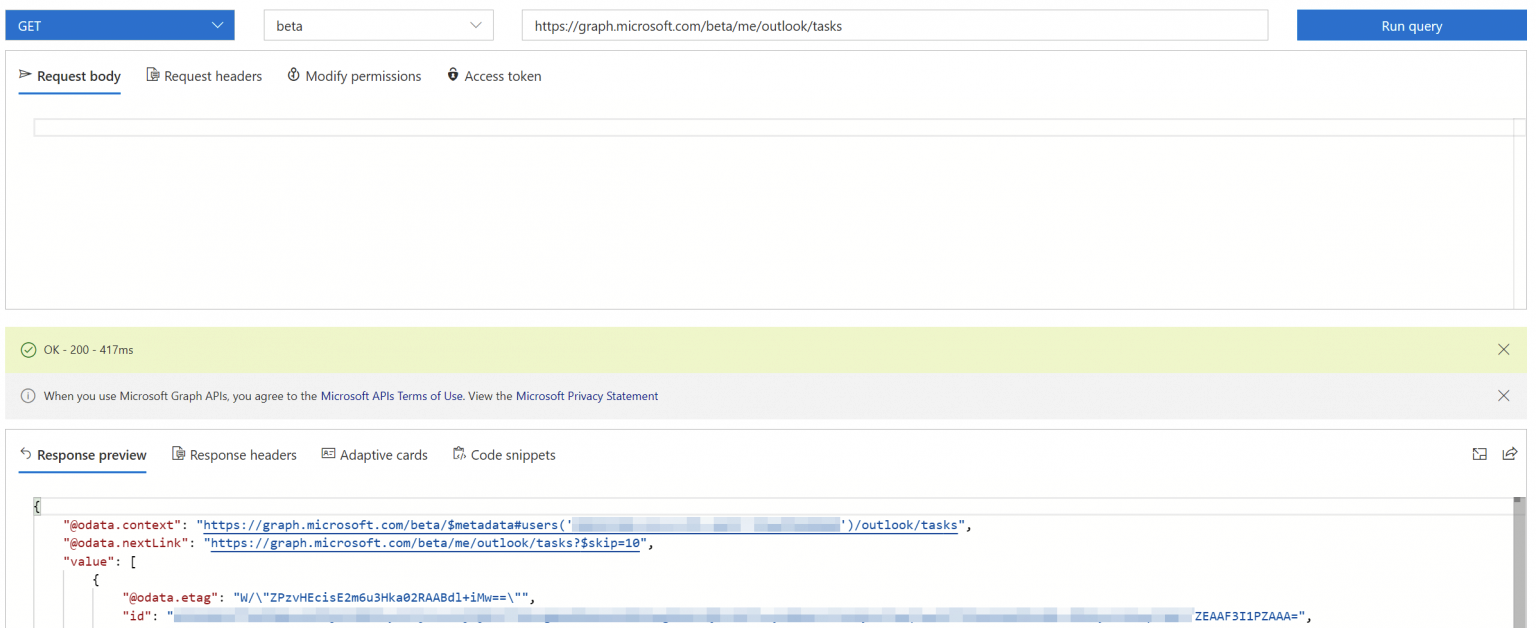Click the "id" key in the response
This screenshot has height=628, width=1536.
point(137,616)
